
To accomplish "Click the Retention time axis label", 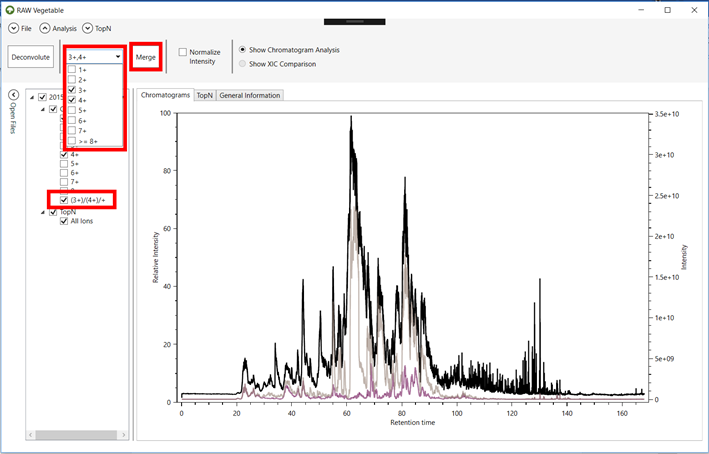I will pos(412,422).
